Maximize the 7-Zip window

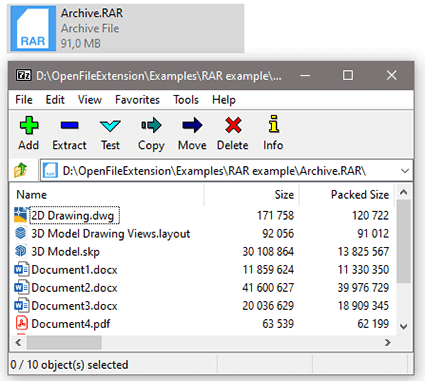tap(348, 75)
